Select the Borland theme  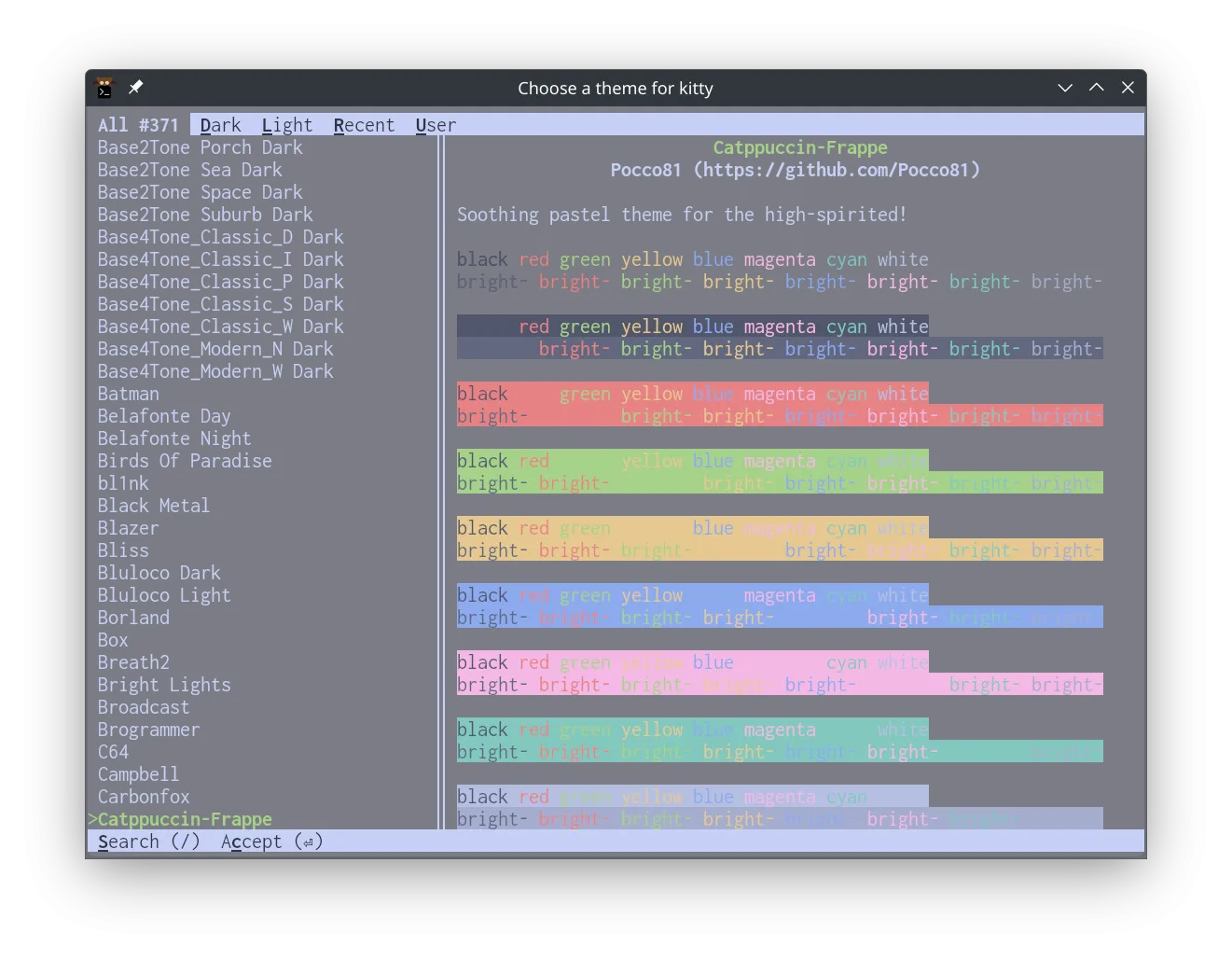(133, 617)
